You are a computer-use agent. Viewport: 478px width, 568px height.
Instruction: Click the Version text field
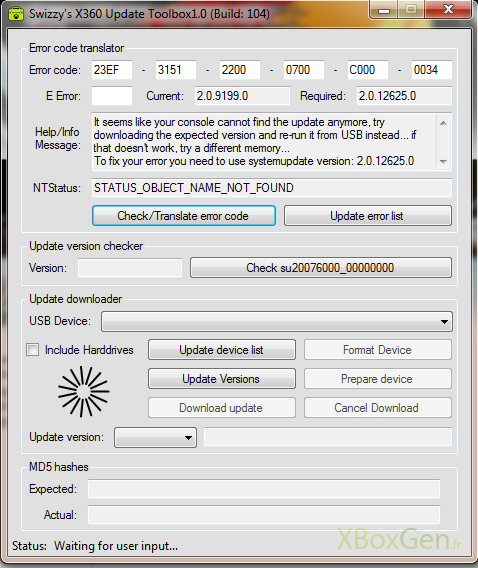click(130, 268)
